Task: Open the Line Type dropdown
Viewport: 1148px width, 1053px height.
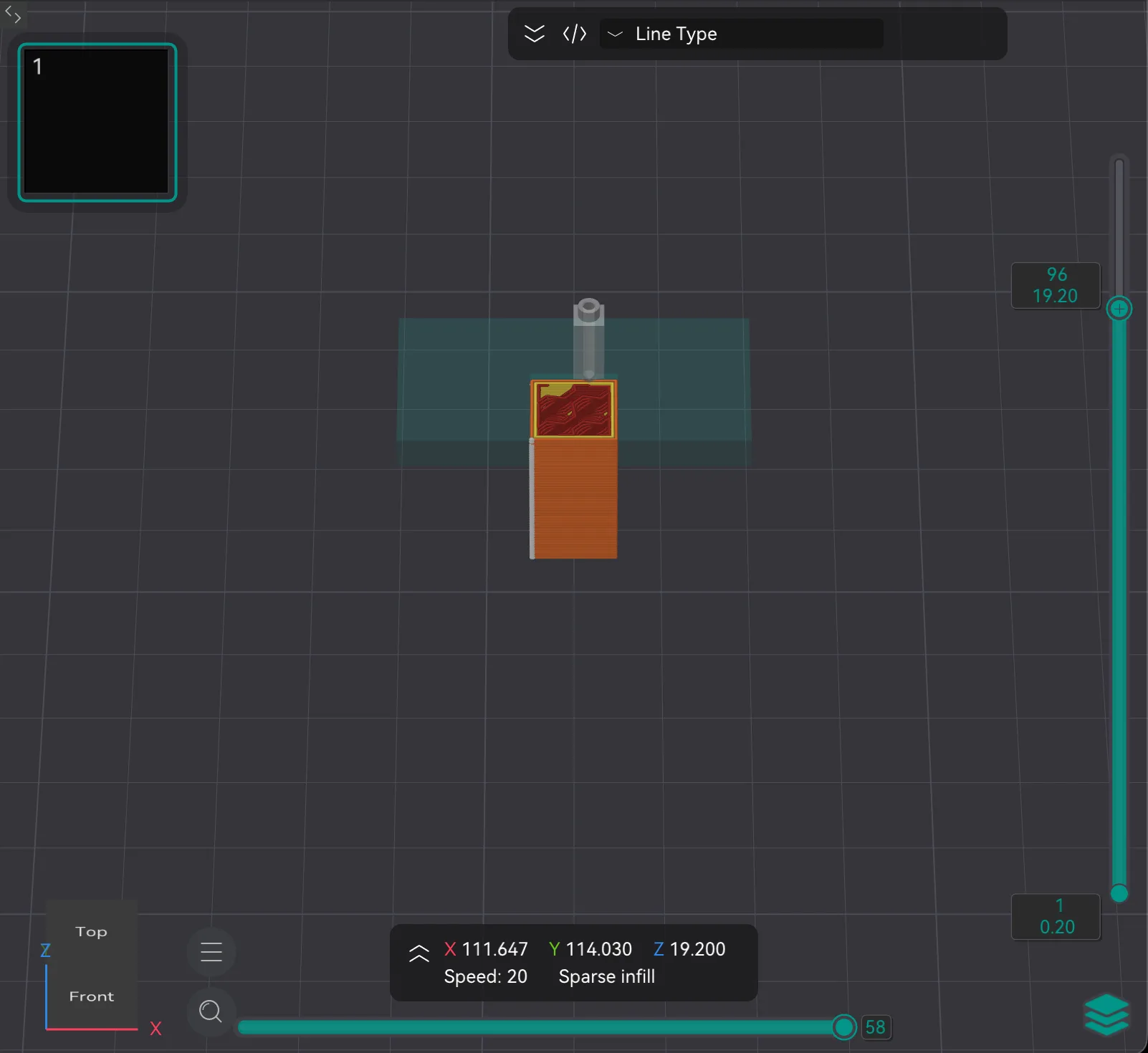Action: click(x=742, y=34)
